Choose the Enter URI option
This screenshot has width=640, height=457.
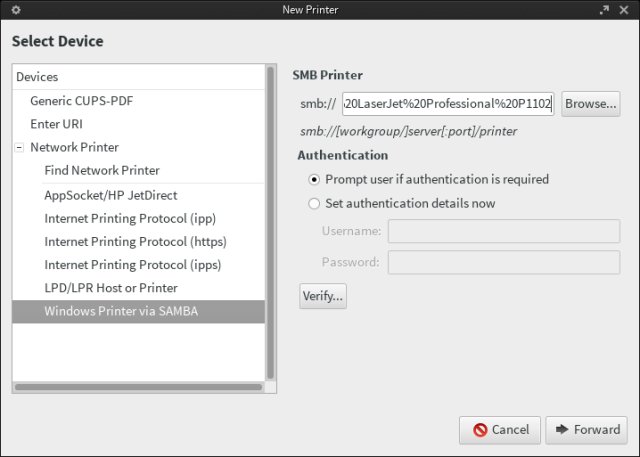click(58, 124)
